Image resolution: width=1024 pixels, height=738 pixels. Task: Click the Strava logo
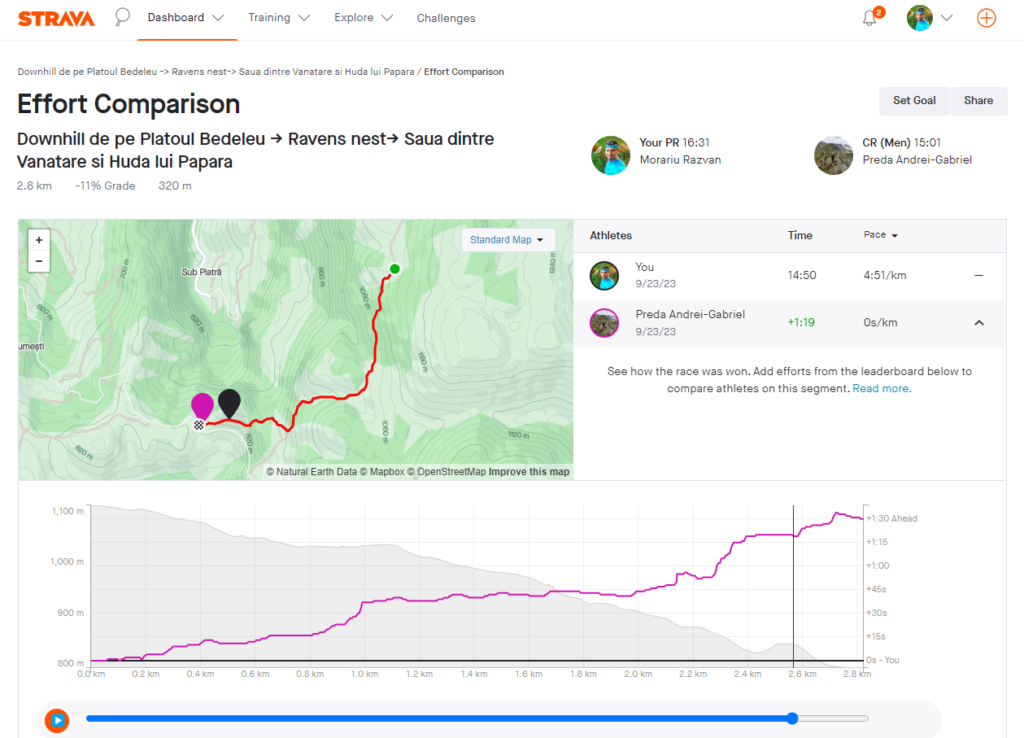point(56,18)
